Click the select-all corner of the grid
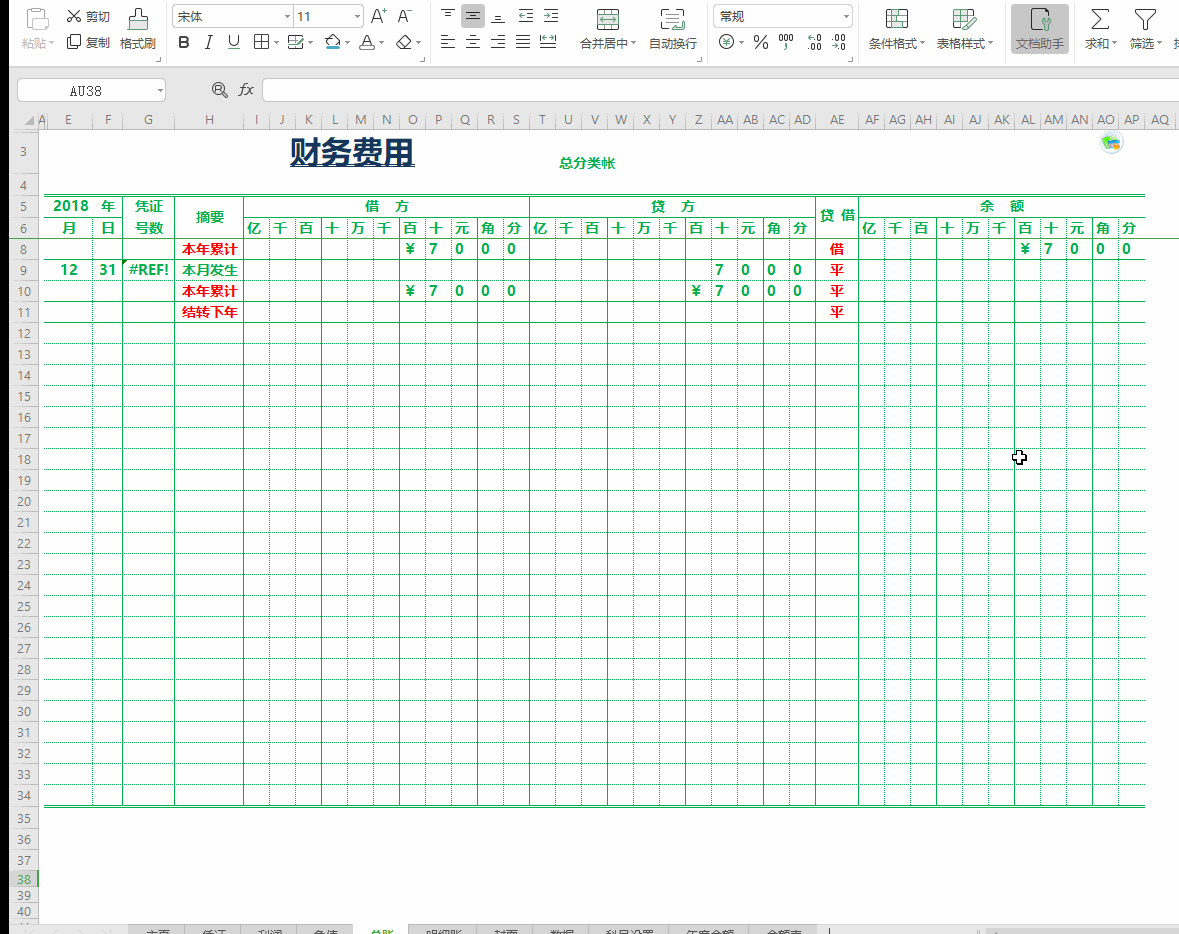The height and width of the screenshot is (934, 1179). point(29,120)
